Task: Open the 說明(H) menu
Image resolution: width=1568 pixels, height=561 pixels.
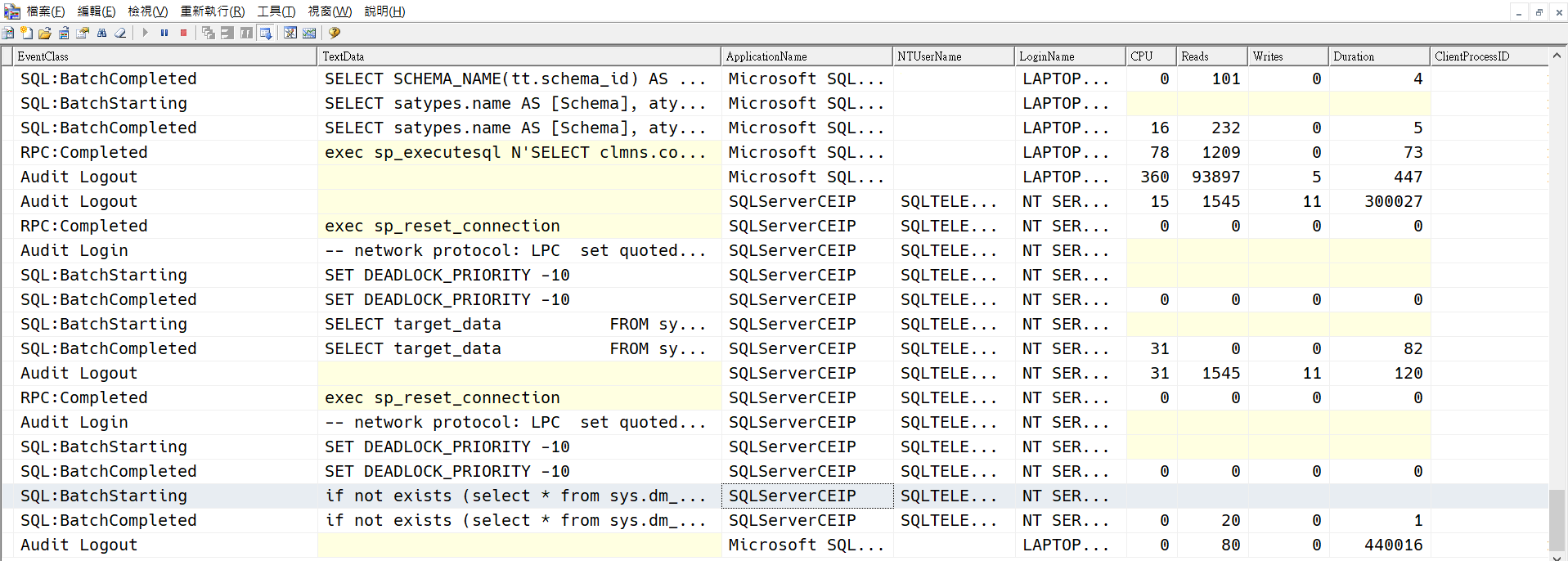Action: point(384,11)
